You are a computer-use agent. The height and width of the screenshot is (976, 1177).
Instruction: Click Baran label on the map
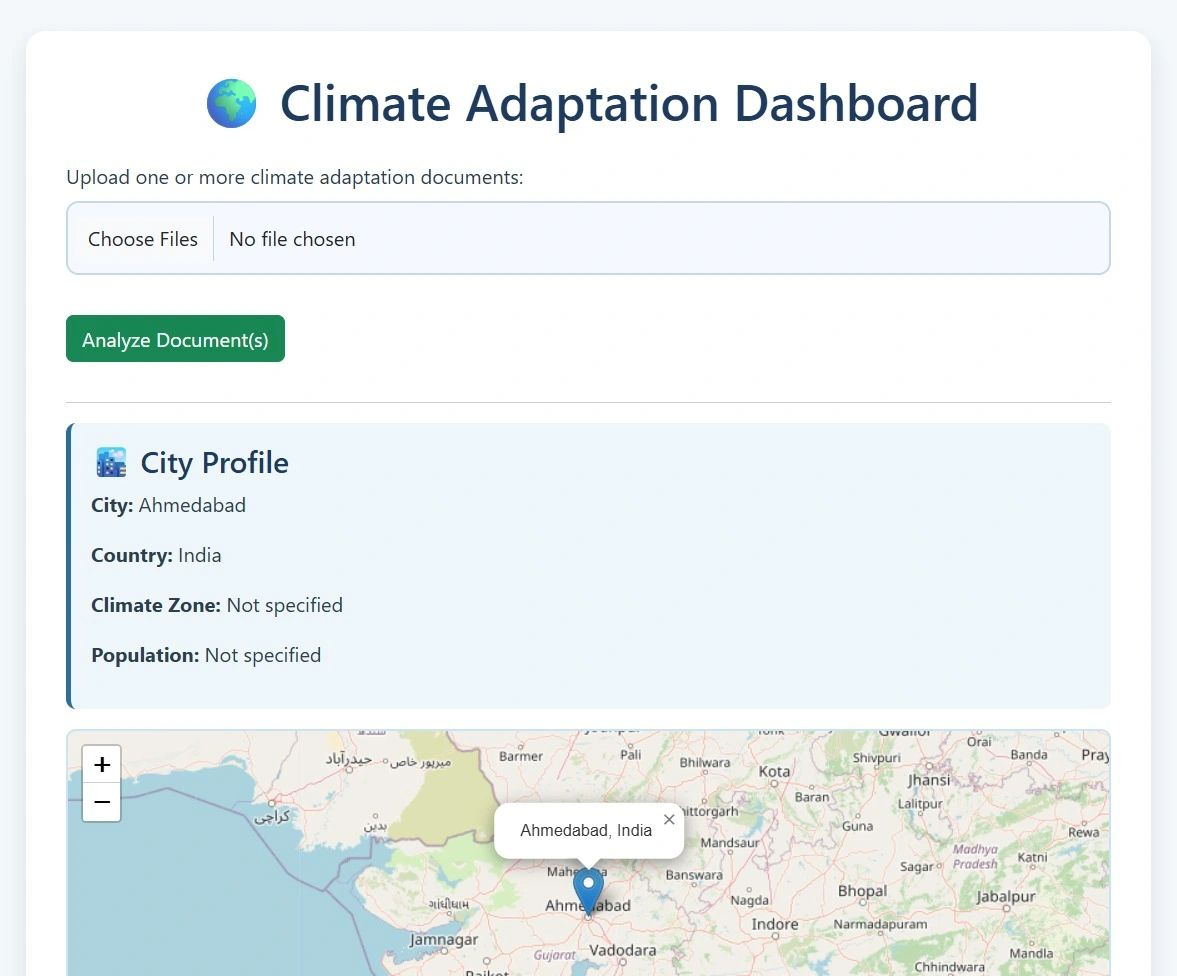point(812,797)
